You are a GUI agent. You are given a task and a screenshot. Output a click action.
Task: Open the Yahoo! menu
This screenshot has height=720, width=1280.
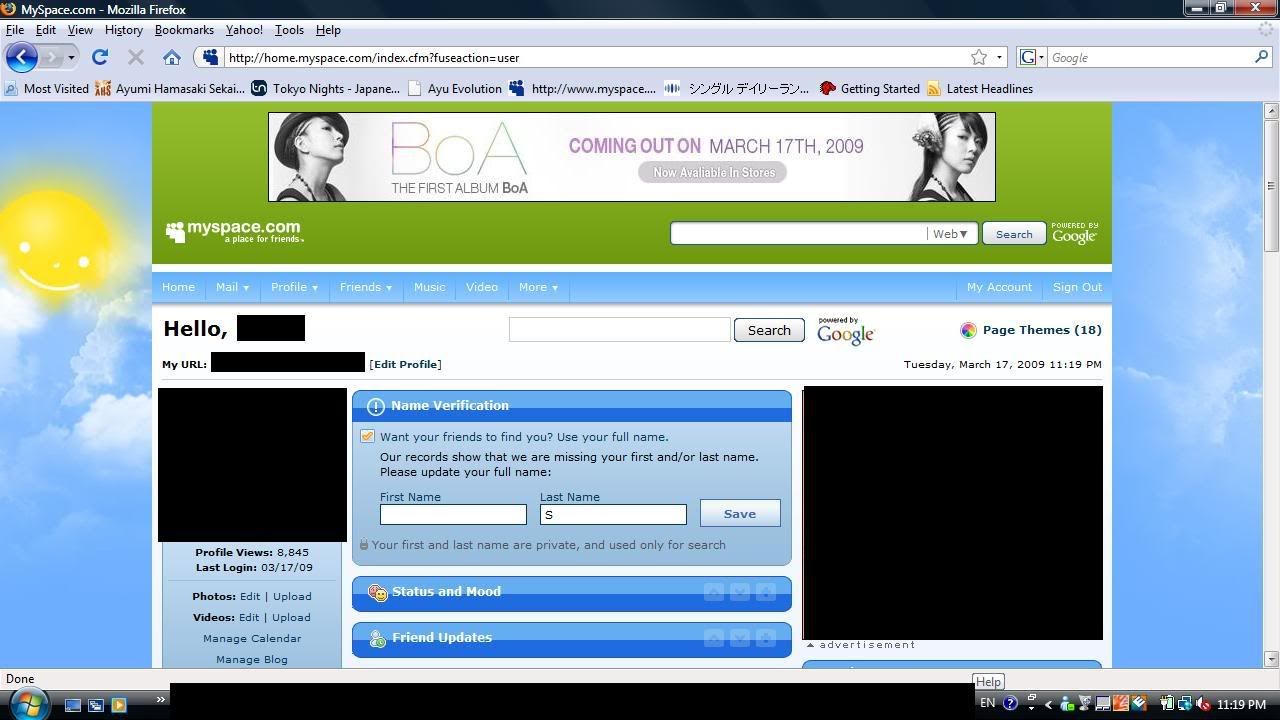pyautogui.click(x=244, y=30)
